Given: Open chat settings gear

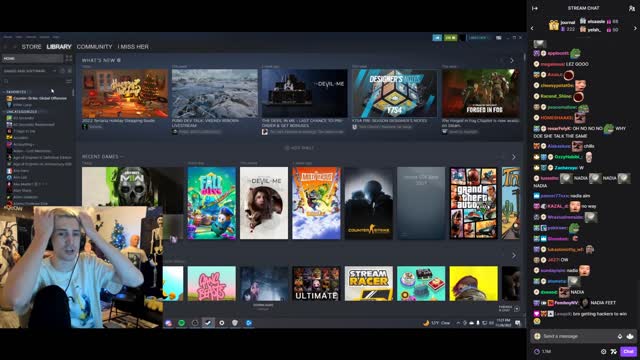Looking at the screenshot, I should (x=603, y=351).
